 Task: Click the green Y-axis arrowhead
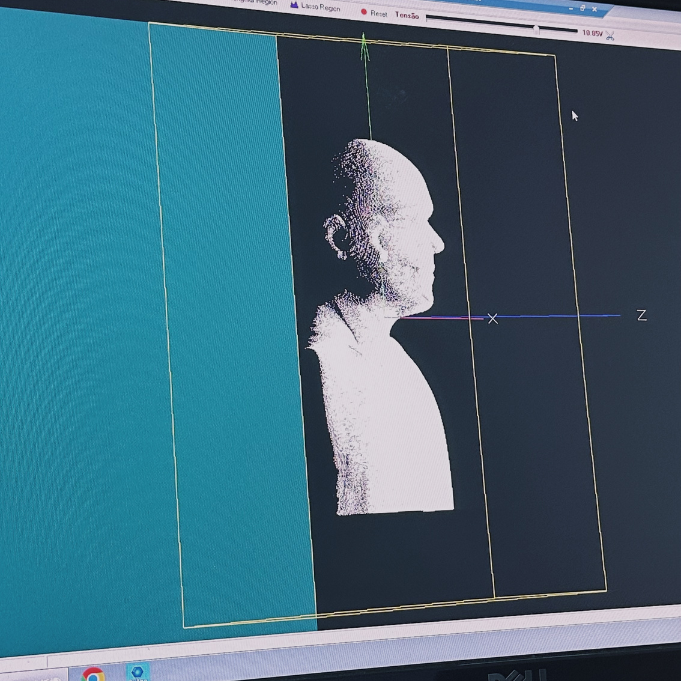(364, 41)
